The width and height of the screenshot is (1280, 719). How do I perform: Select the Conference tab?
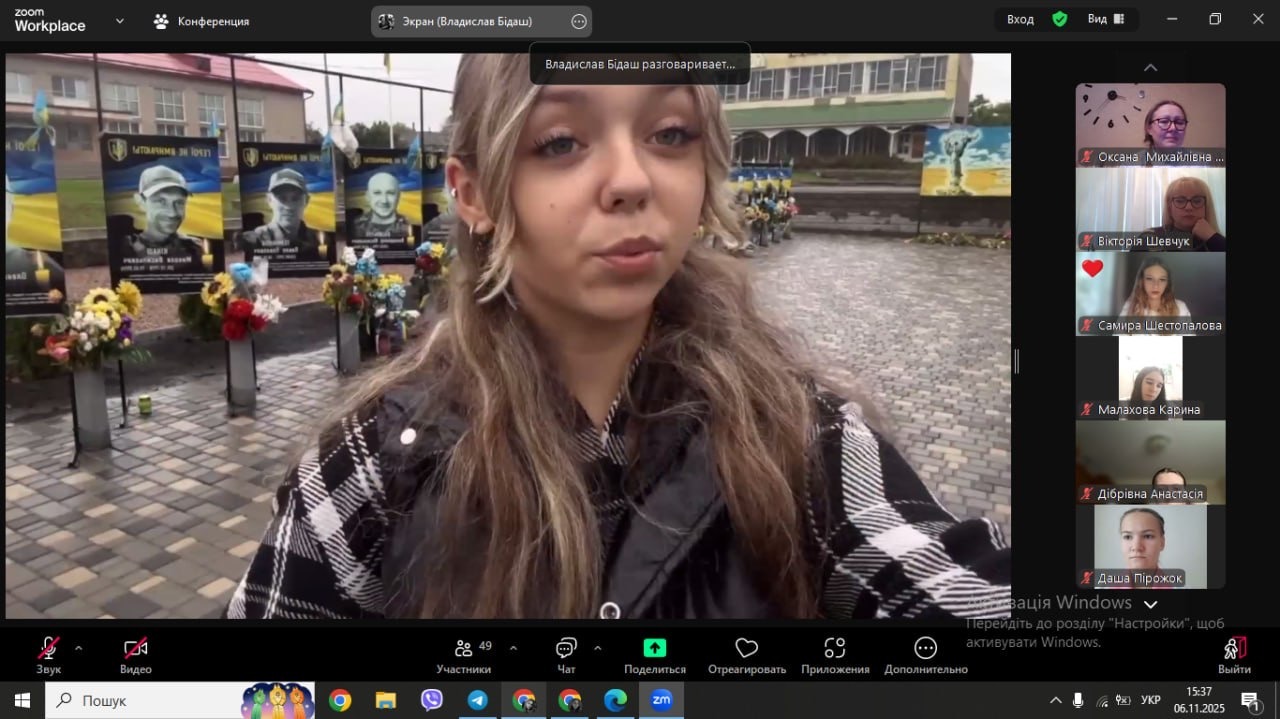pos(202,21)
